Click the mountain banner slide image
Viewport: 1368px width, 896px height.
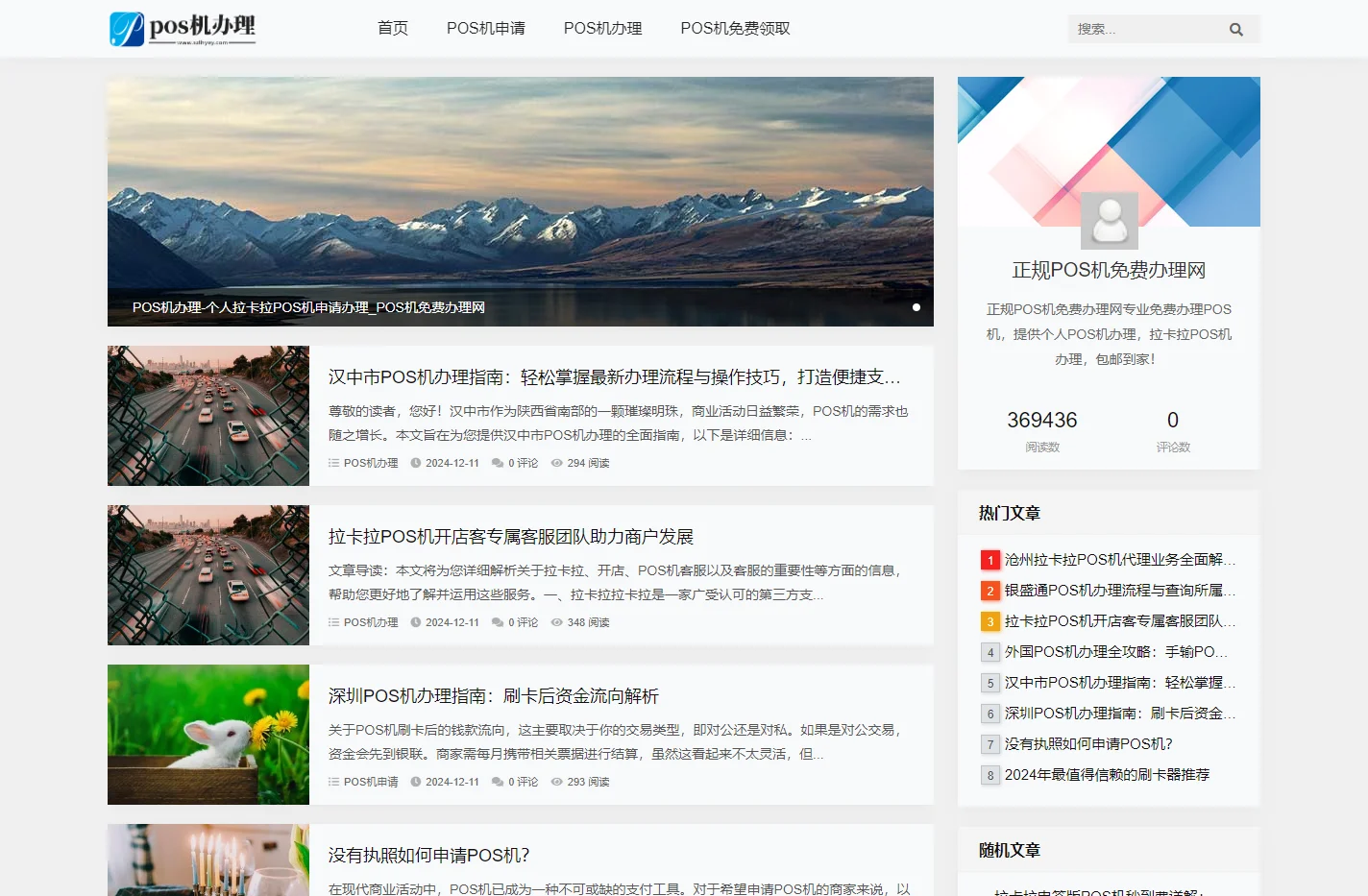coord(521,202)
